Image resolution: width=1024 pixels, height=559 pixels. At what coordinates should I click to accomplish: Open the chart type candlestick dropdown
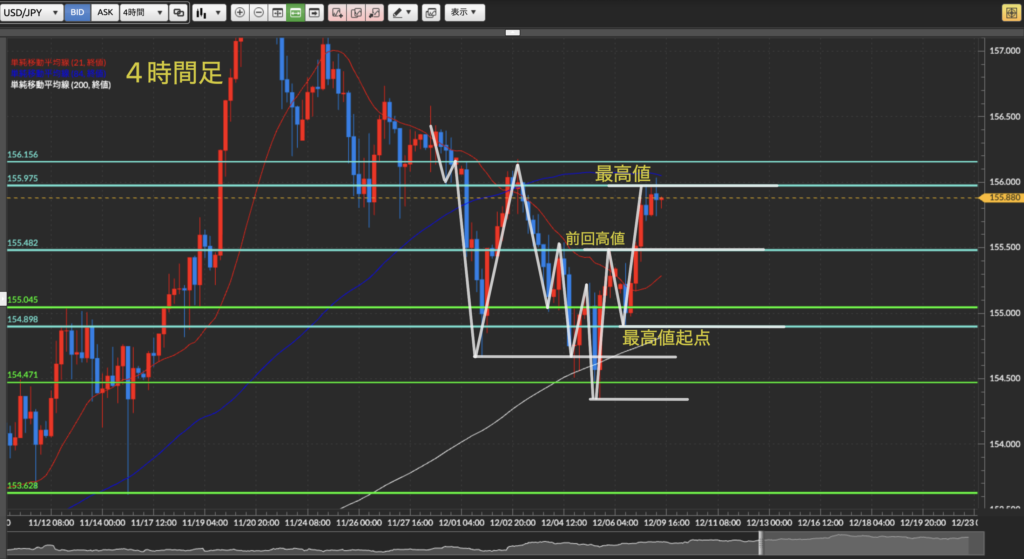click(x=207, y=13)
